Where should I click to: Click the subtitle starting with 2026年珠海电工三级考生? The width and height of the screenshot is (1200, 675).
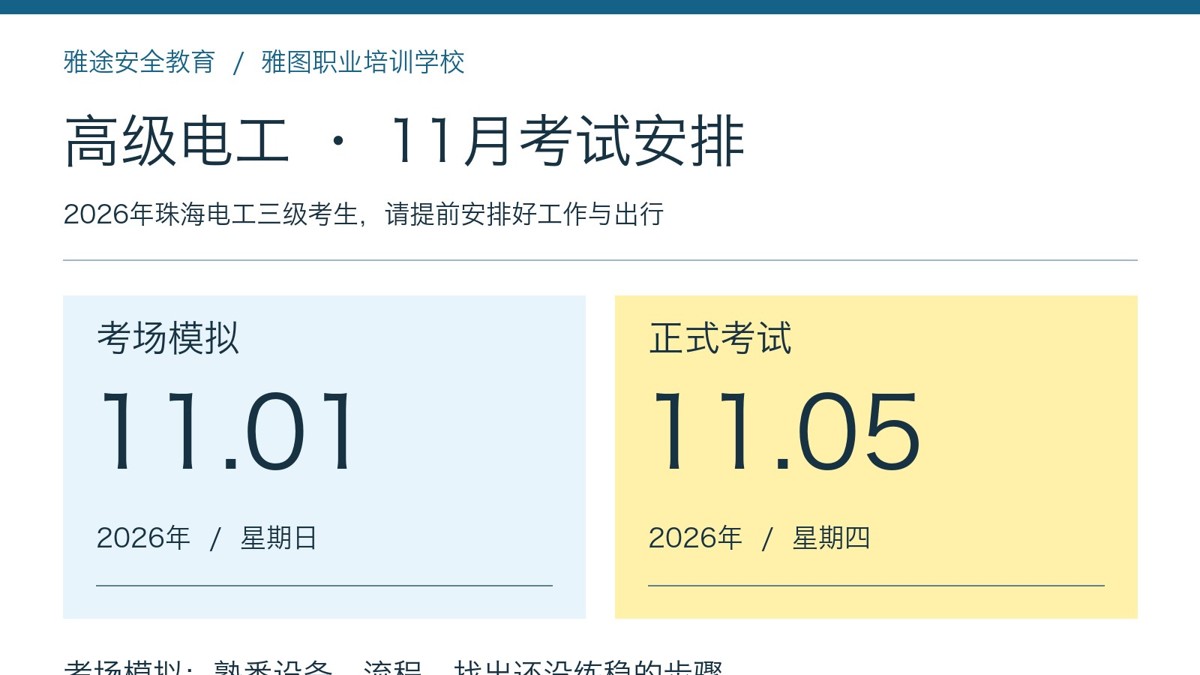pyautogui.click(x=363, y=214)
